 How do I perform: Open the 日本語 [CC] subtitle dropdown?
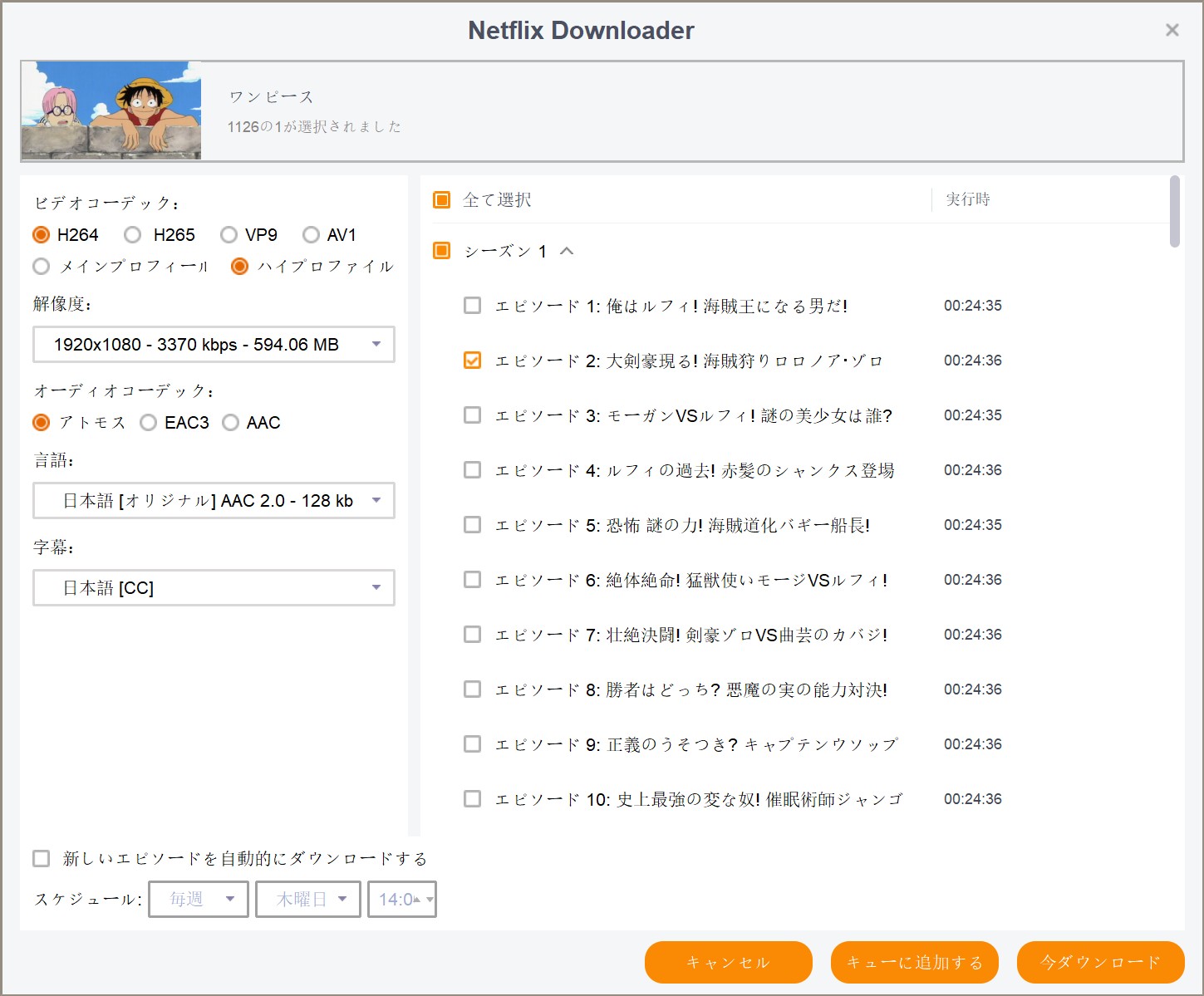tap(214, 587)
